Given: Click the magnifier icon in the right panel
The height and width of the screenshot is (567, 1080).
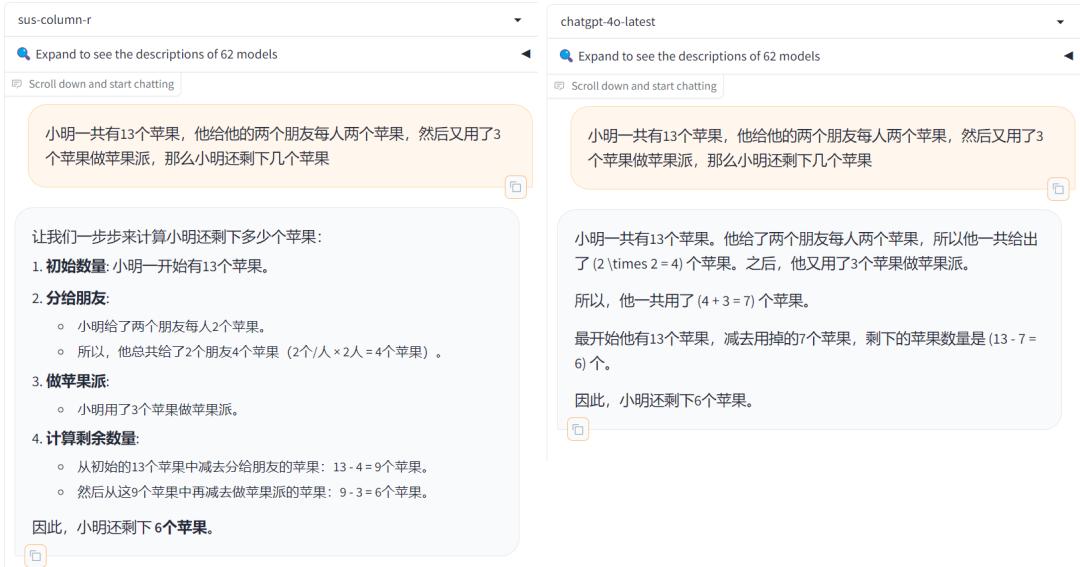Looking at the screenshot, I should (x=567, y=56).
